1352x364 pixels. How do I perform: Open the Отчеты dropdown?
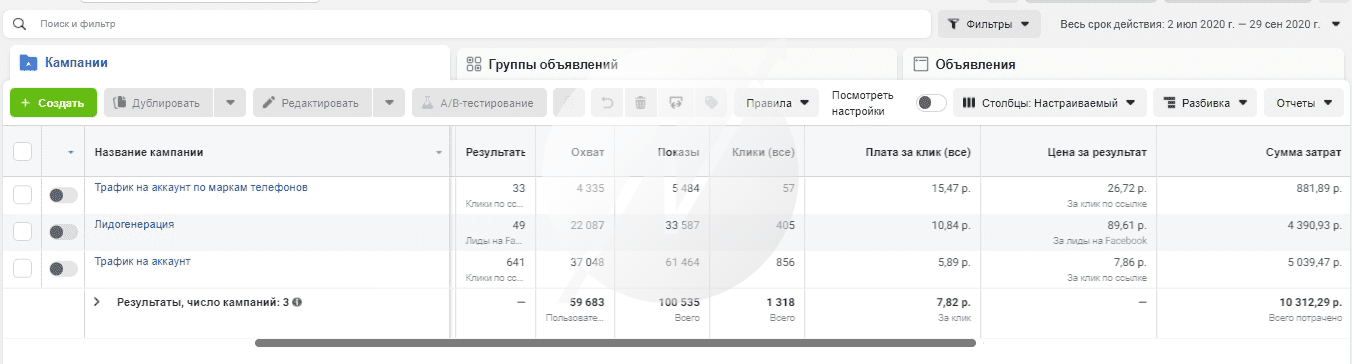1303,102
